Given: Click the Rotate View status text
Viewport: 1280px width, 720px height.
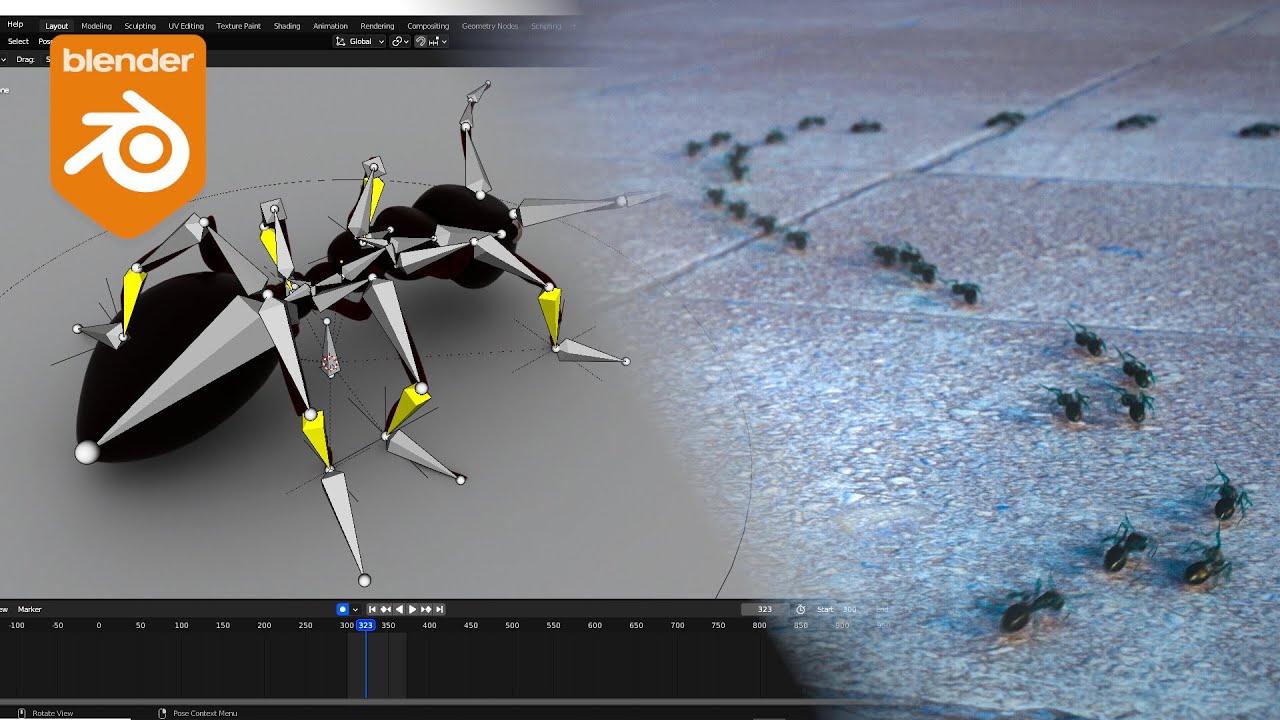Looking at the screenshot, I should [52, 713].
